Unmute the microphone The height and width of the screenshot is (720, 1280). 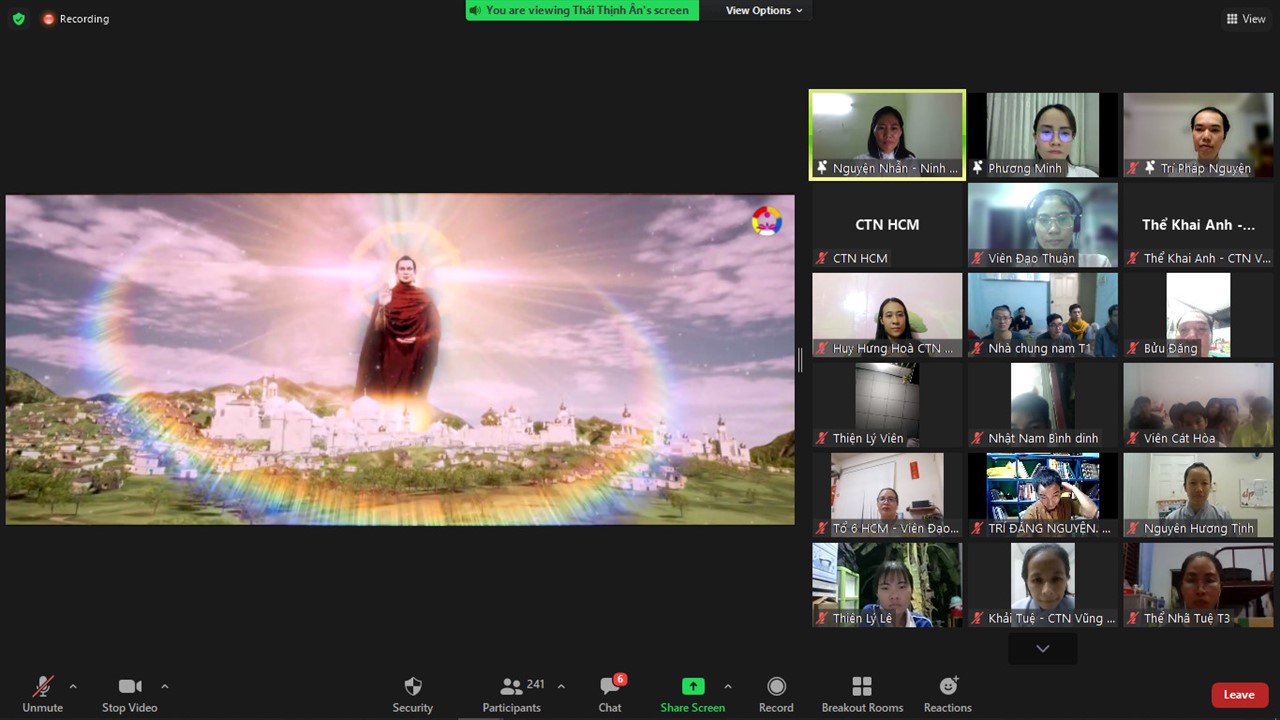[x=43, y=694]
